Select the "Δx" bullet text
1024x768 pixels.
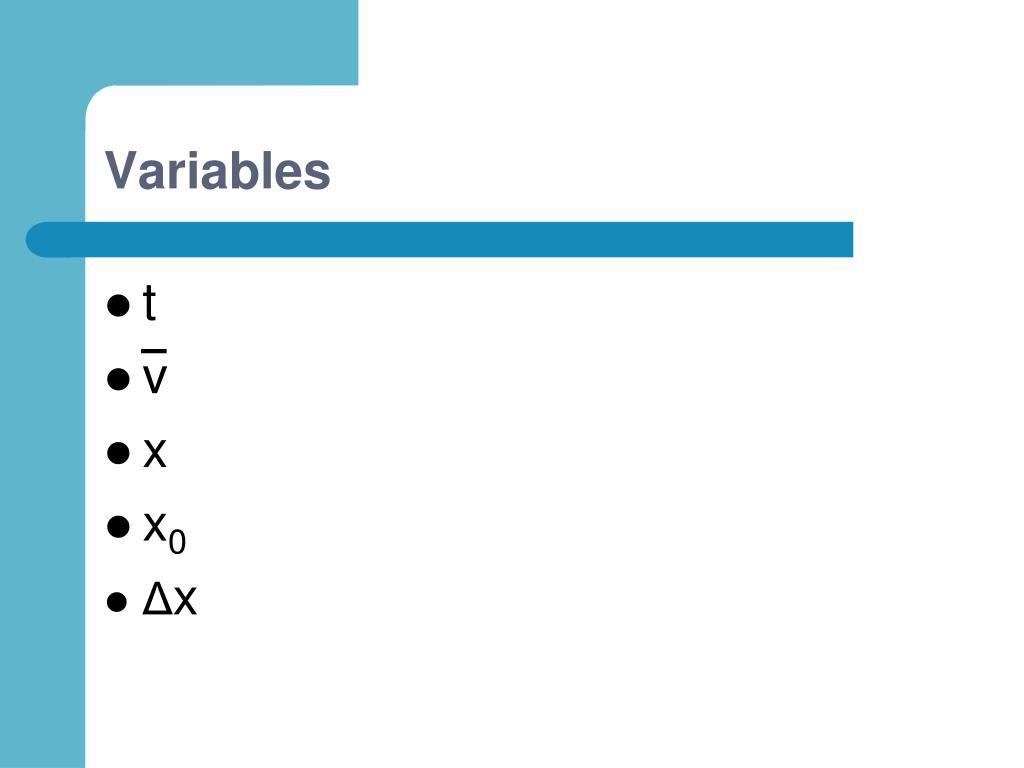point(170,600)
